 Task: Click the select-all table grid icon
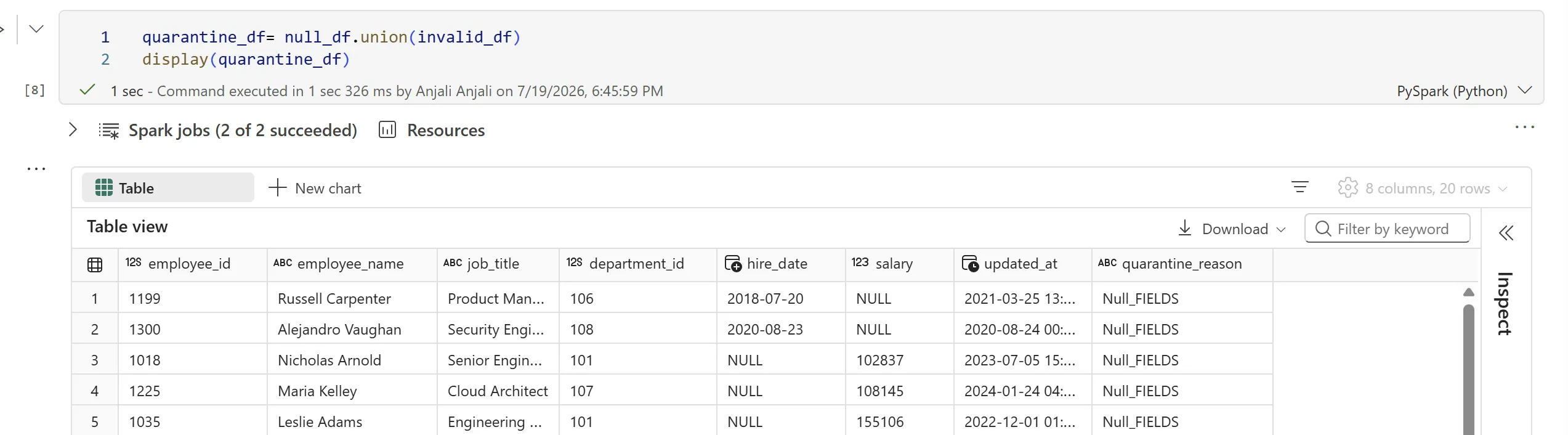(95, 265)
